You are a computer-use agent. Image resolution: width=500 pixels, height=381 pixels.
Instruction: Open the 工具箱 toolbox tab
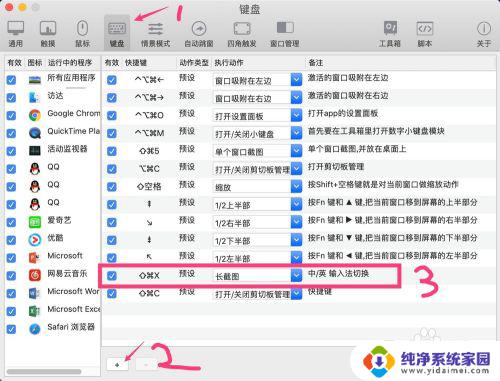(390, 34)
